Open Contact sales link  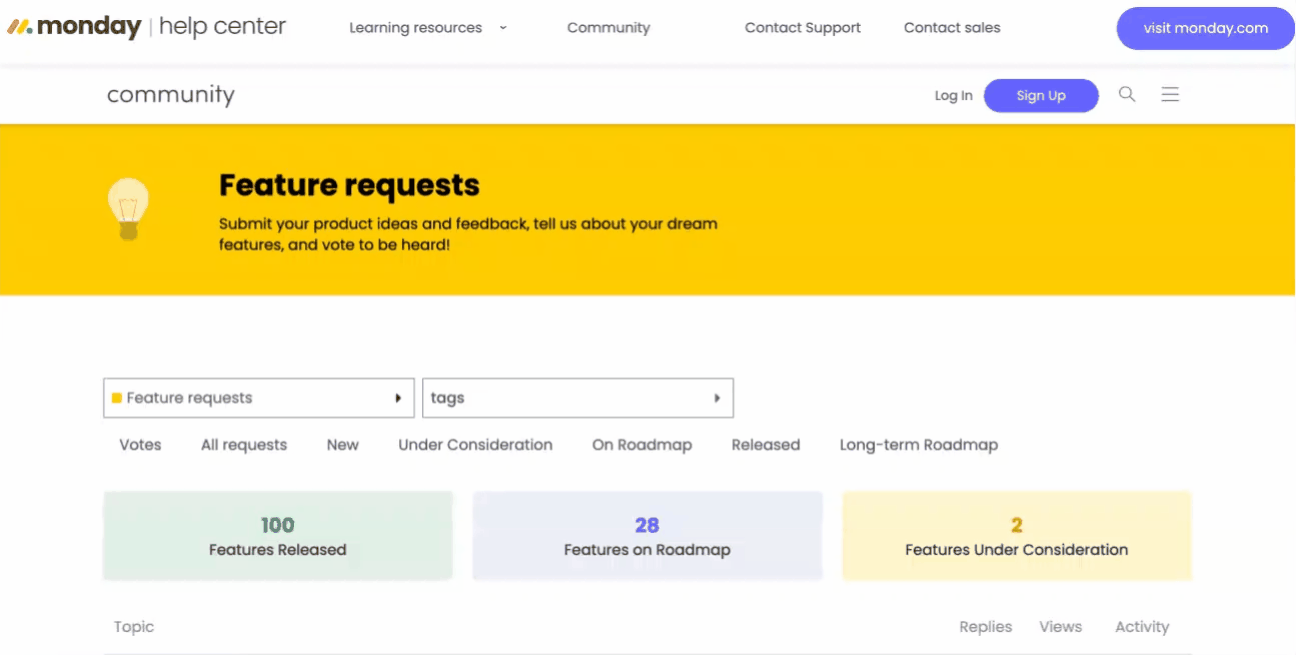coord(952,28)
